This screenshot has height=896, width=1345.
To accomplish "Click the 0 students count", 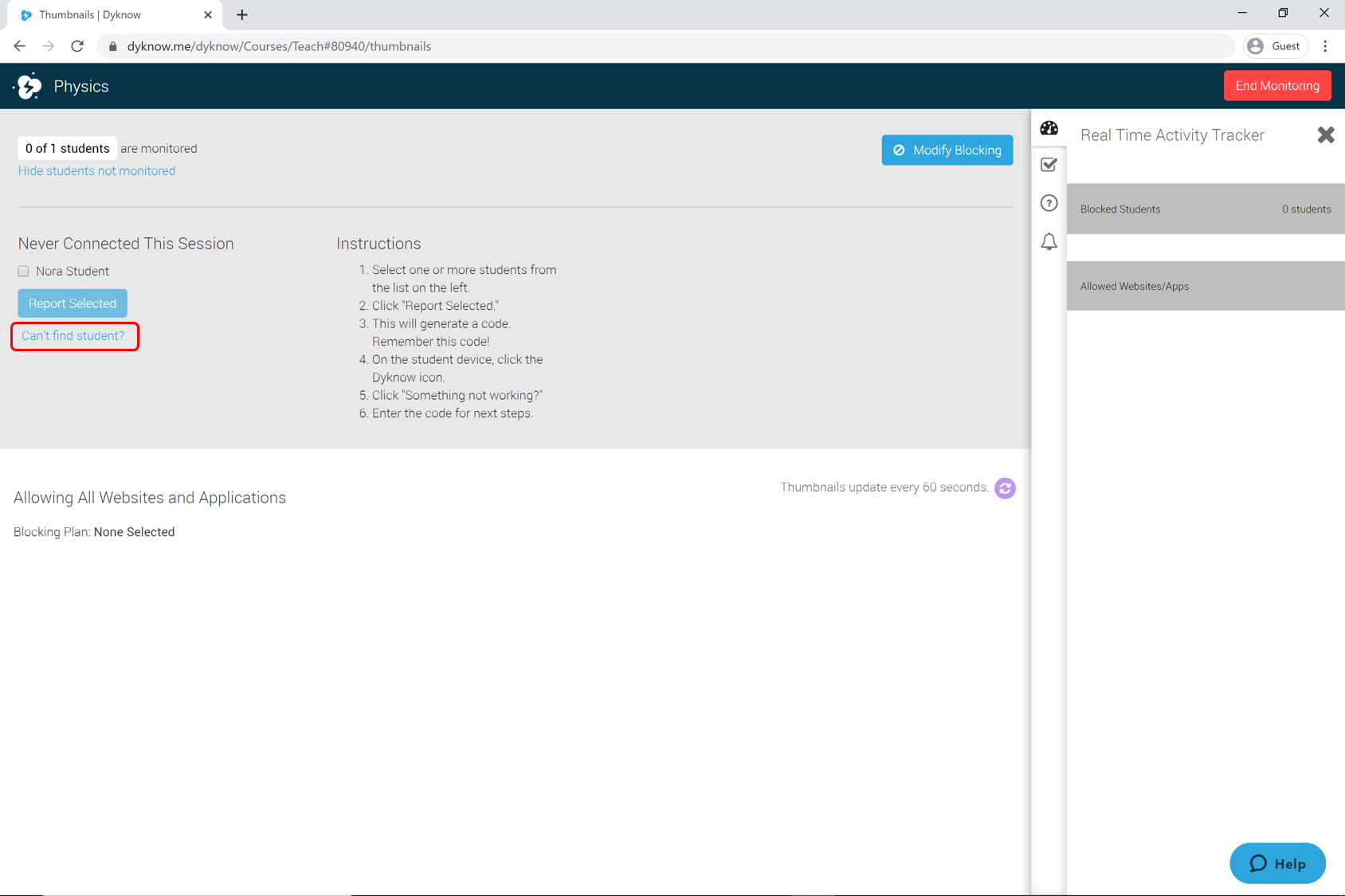I will pyautogui.click(x=1306, y=209).
